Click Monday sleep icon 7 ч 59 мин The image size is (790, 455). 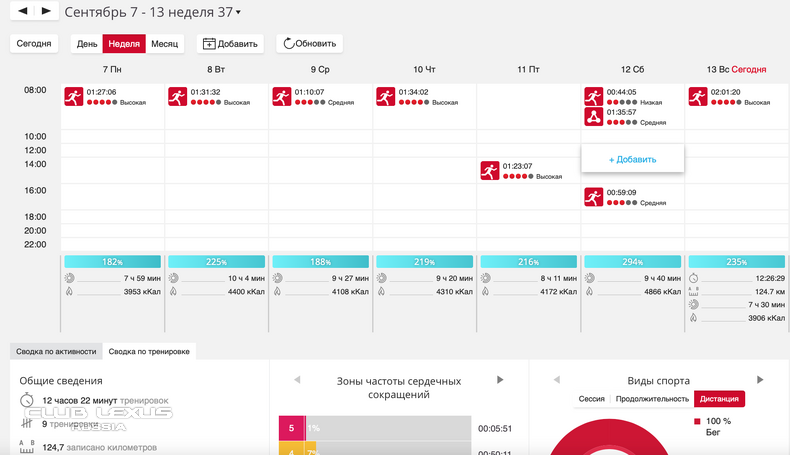click(70, 278)
